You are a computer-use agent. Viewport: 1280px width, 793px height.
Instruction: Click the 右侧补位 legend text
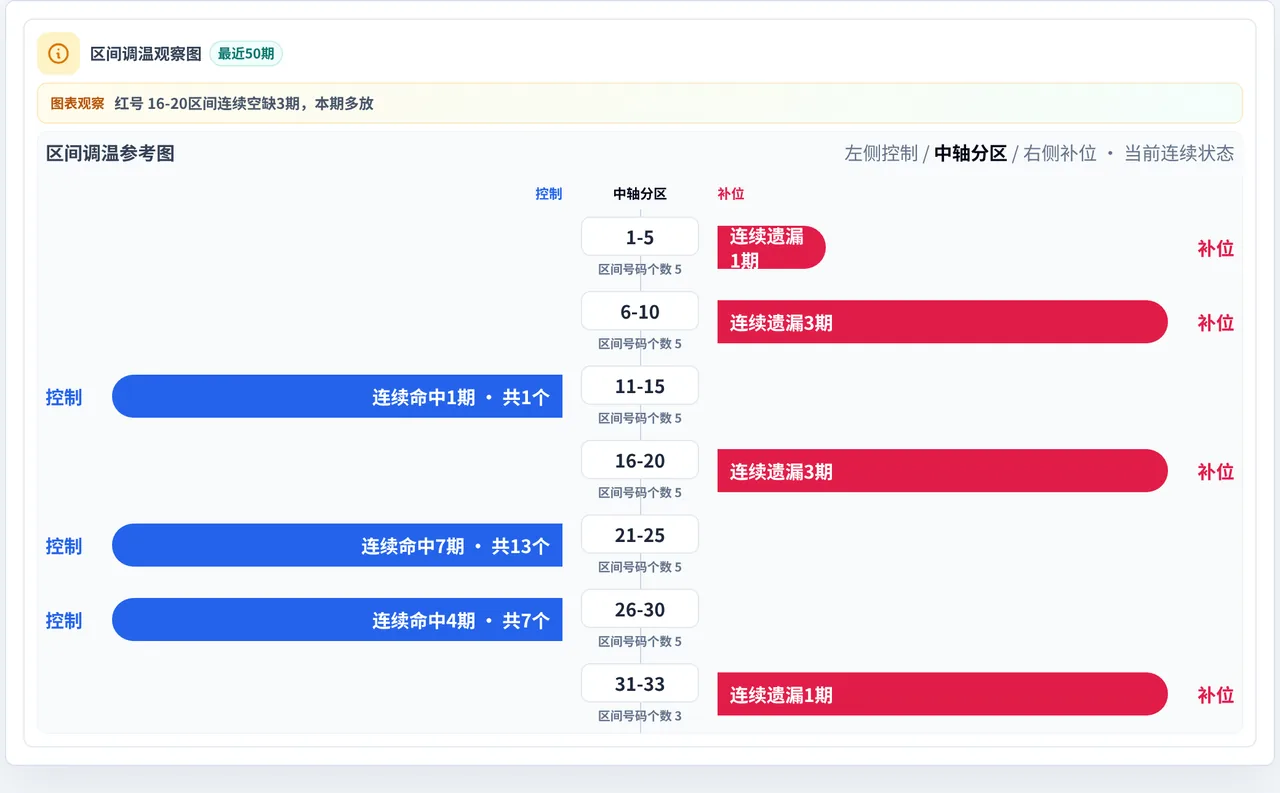pos(1060,153)
